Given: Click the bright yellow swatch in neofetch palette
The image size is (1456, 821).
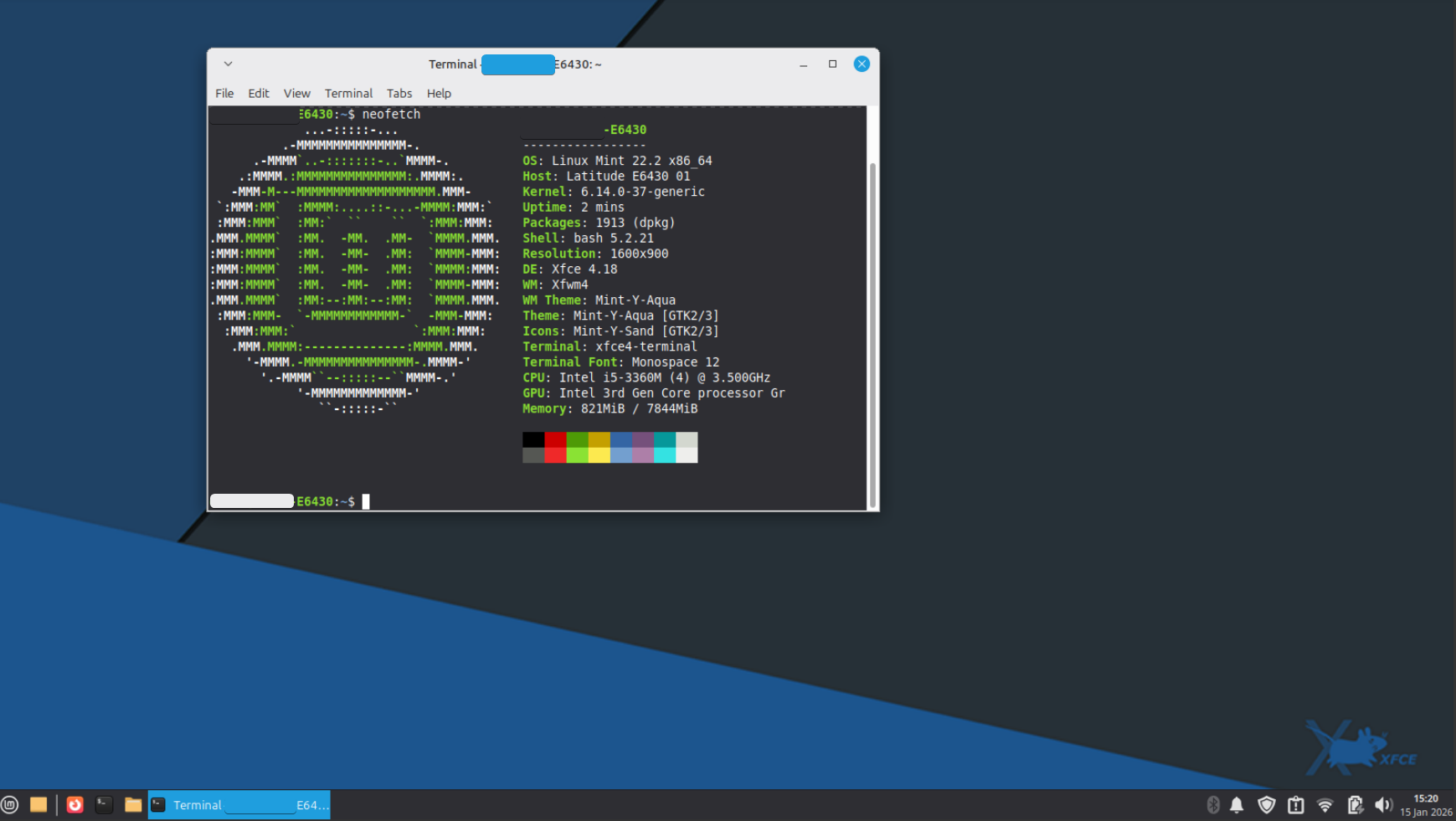Looking at the screenshot, I should point(599,455).
